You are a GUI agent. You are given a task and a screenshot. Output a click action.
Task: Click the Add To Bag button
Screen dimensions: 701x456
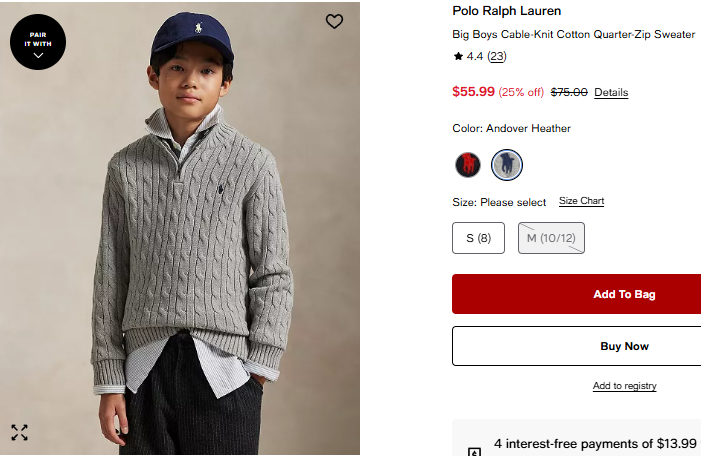576,294
